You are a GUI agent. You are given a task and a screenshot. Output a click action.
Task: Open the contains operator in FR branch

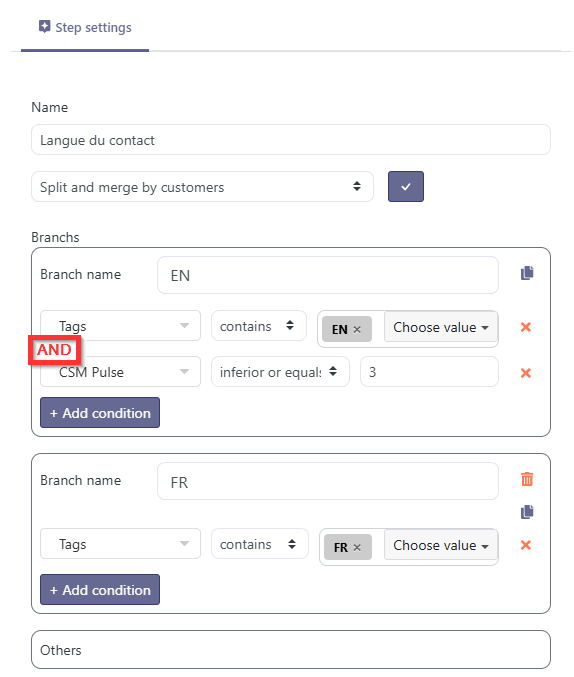pos(260,544)
